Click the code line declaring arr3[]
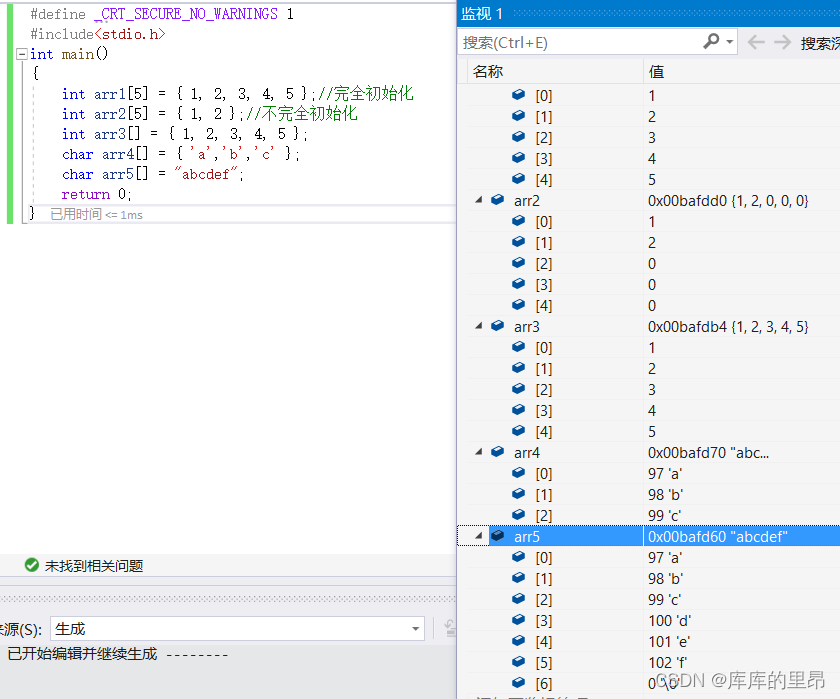The width and height of the screenshot is (840, 699). coord(185,134)
